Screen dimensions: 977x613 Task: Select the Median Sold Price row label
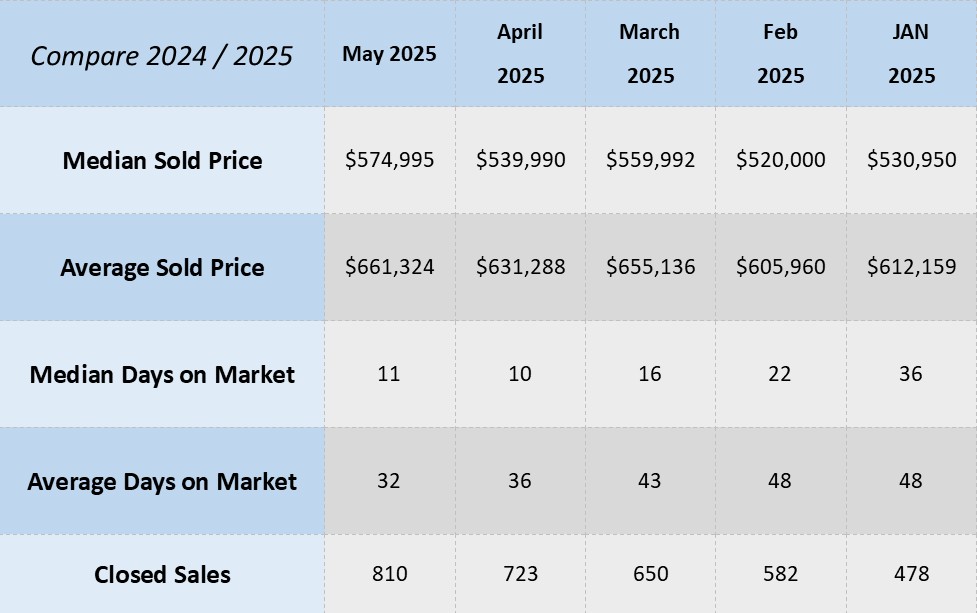(162, 160)
